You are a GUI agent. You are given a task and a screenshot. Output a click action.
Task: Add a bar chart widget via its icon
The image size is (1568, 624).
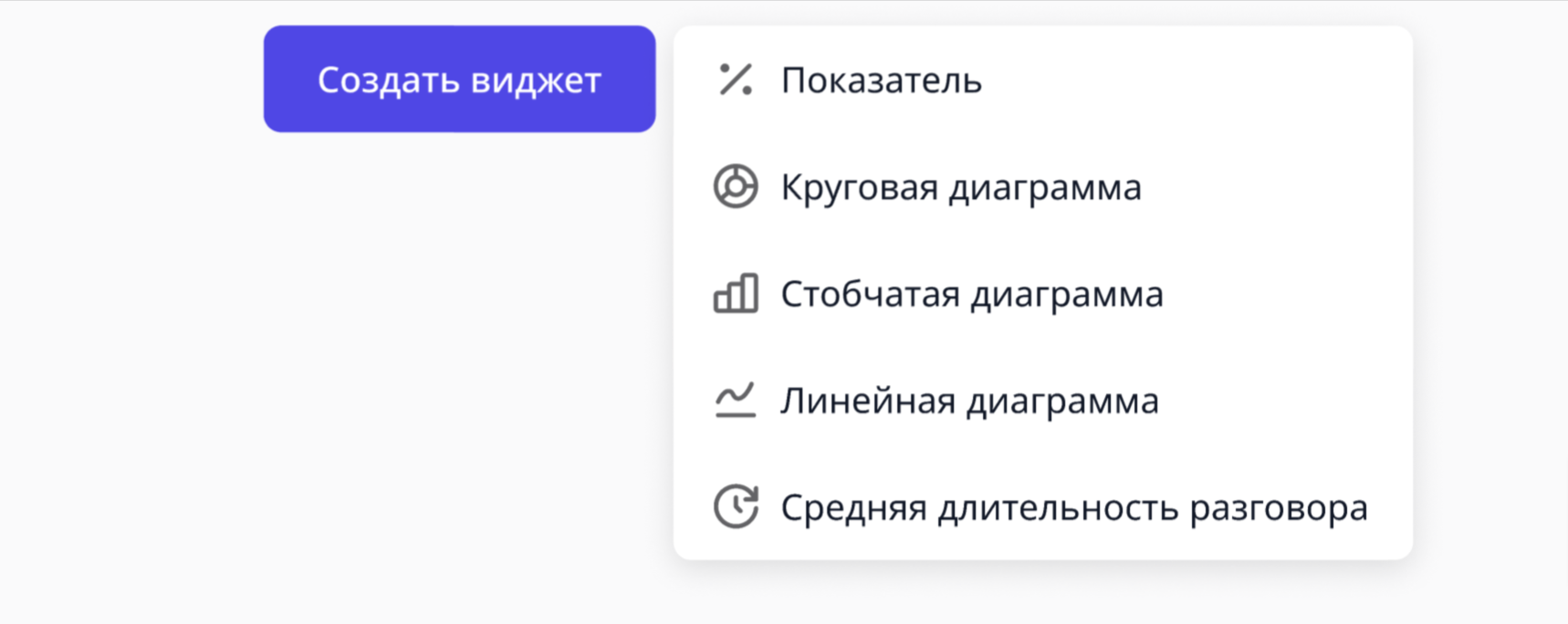[736, 294]
